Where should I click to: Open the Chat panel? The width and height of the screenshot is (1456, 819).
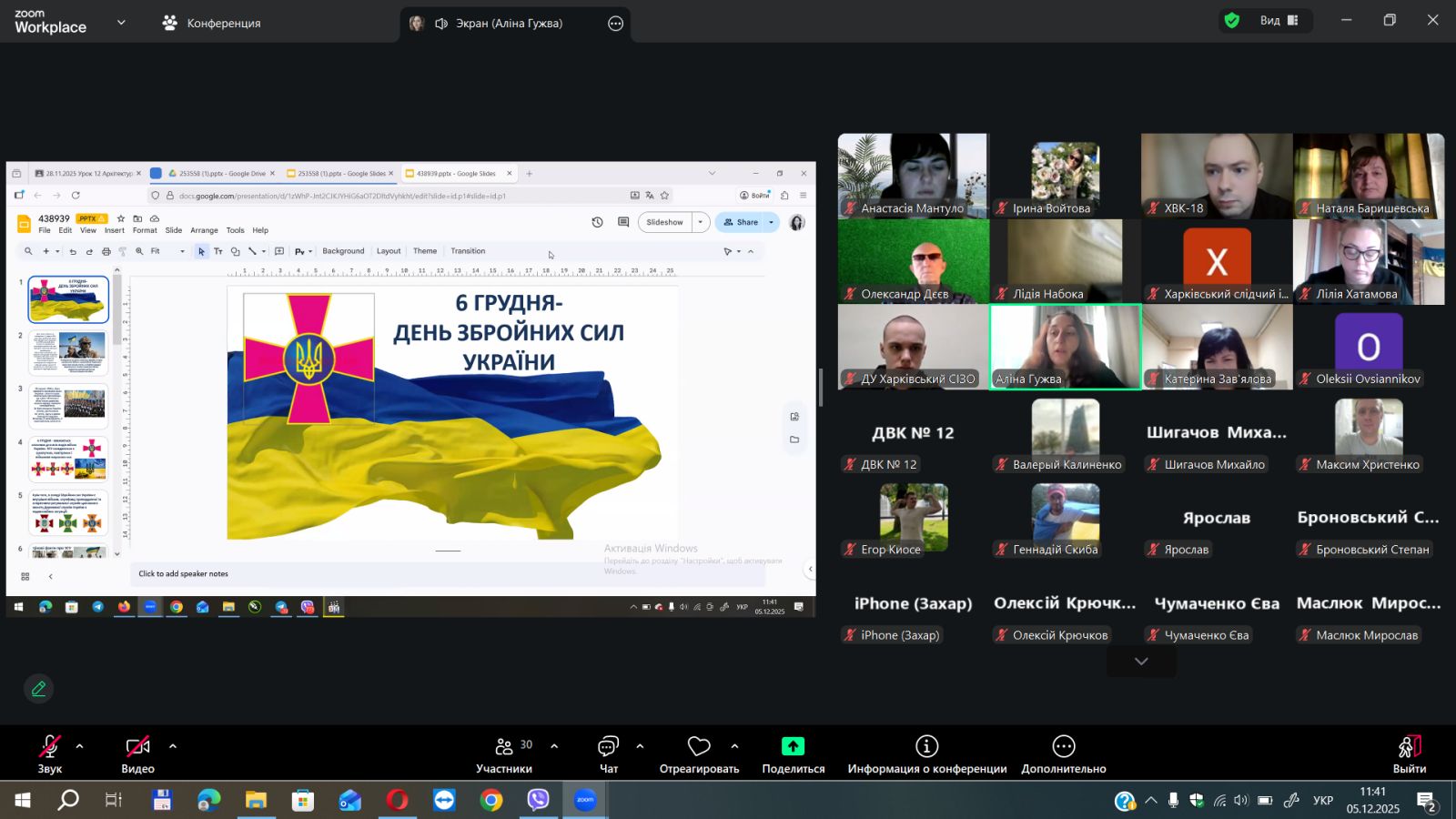pyautogui.click(x=608, y=754)
